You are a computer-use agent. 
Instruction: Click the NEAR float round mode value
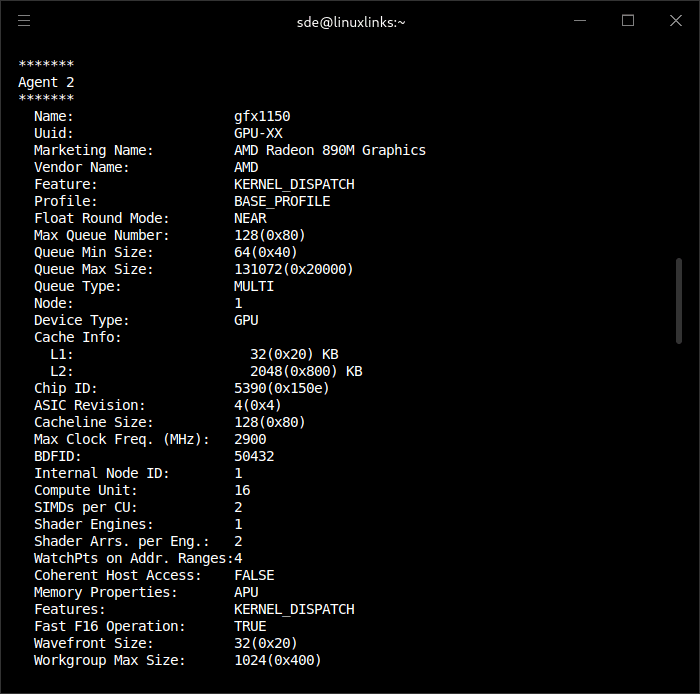click(250, 218)
